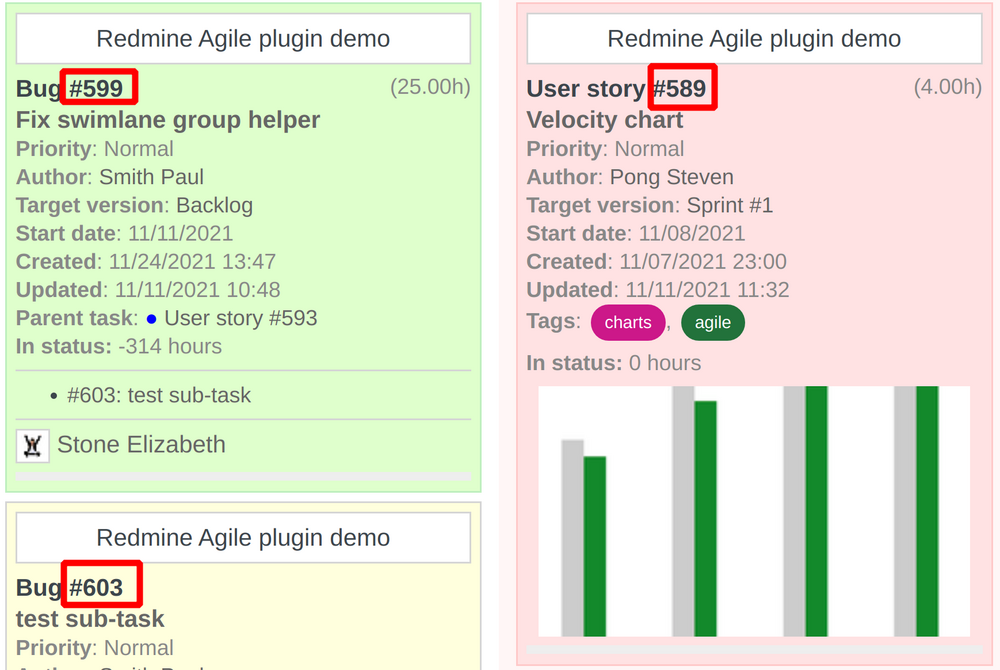This screenshot has height=670, width=1000.
Task: Click the blue bullet icon beside parent task
Action: [151, 318]
